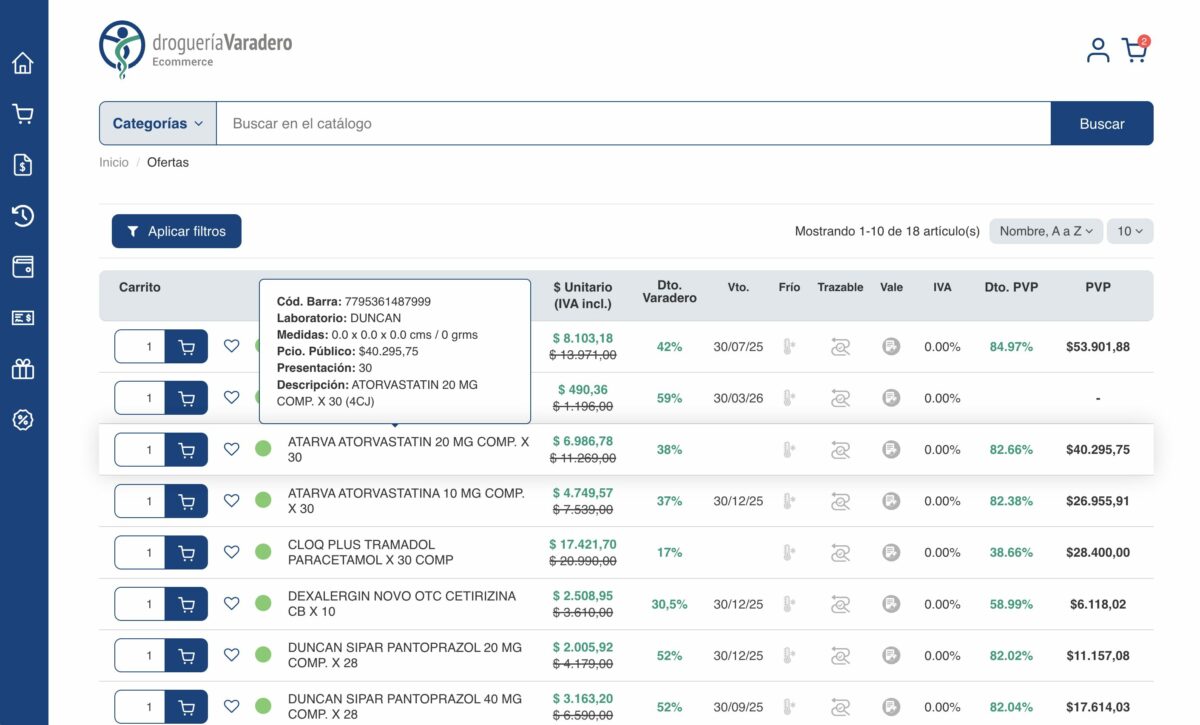
Task: Open the wallet icon in sidebar
Action: click(x=23, y=267)
